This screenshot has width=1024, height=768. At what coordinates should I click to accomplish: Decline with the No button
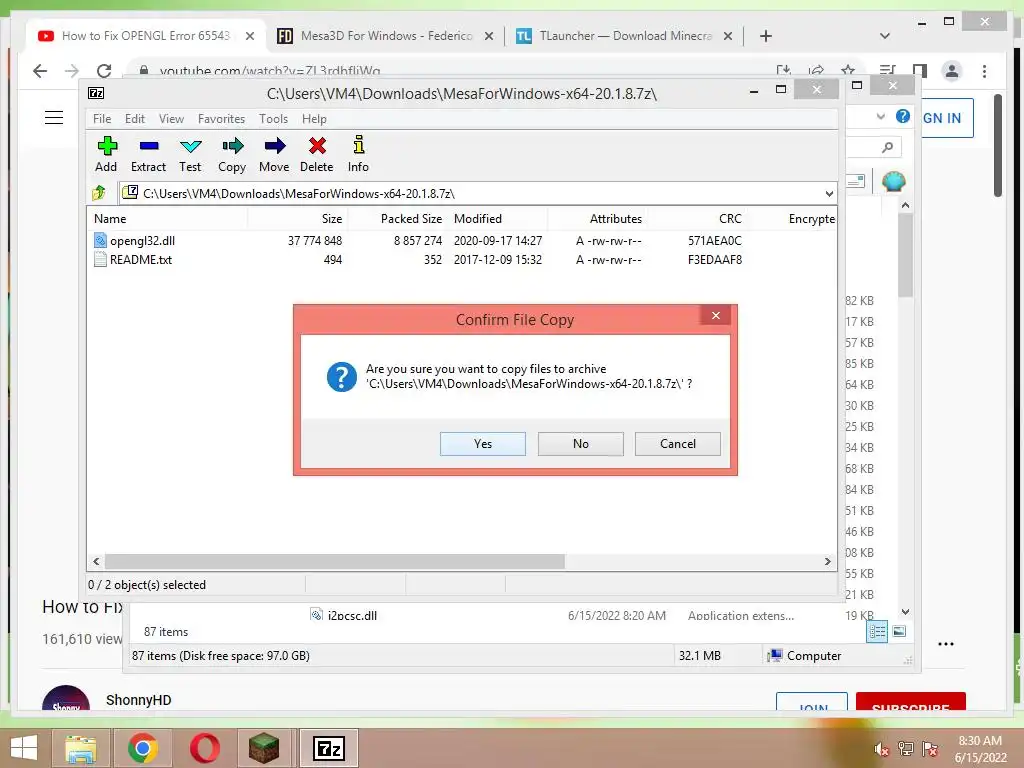click(x=581, y=443)
